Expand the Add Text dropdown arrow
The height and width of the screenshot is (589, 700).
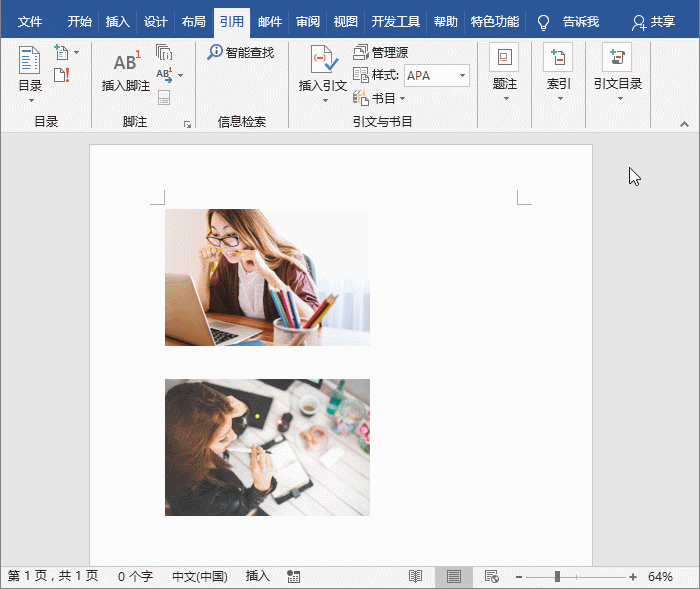(76, 52)
